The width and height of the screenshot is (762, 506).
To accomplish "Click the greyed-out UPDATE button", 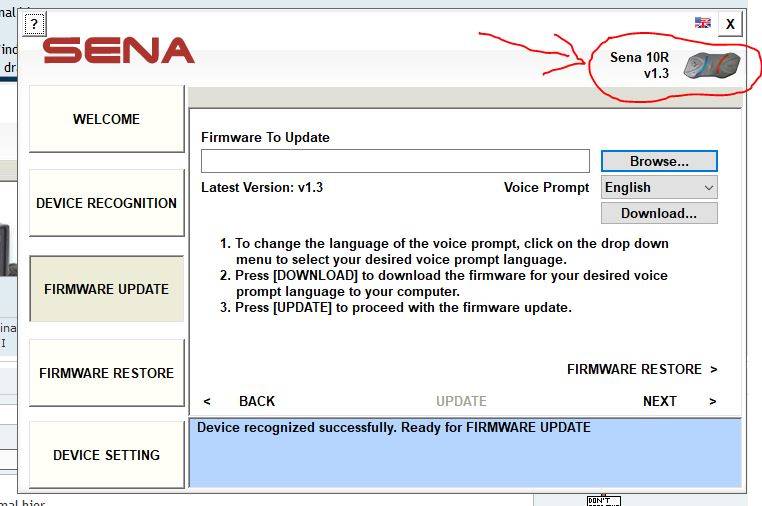I will (x=461, y=401).
